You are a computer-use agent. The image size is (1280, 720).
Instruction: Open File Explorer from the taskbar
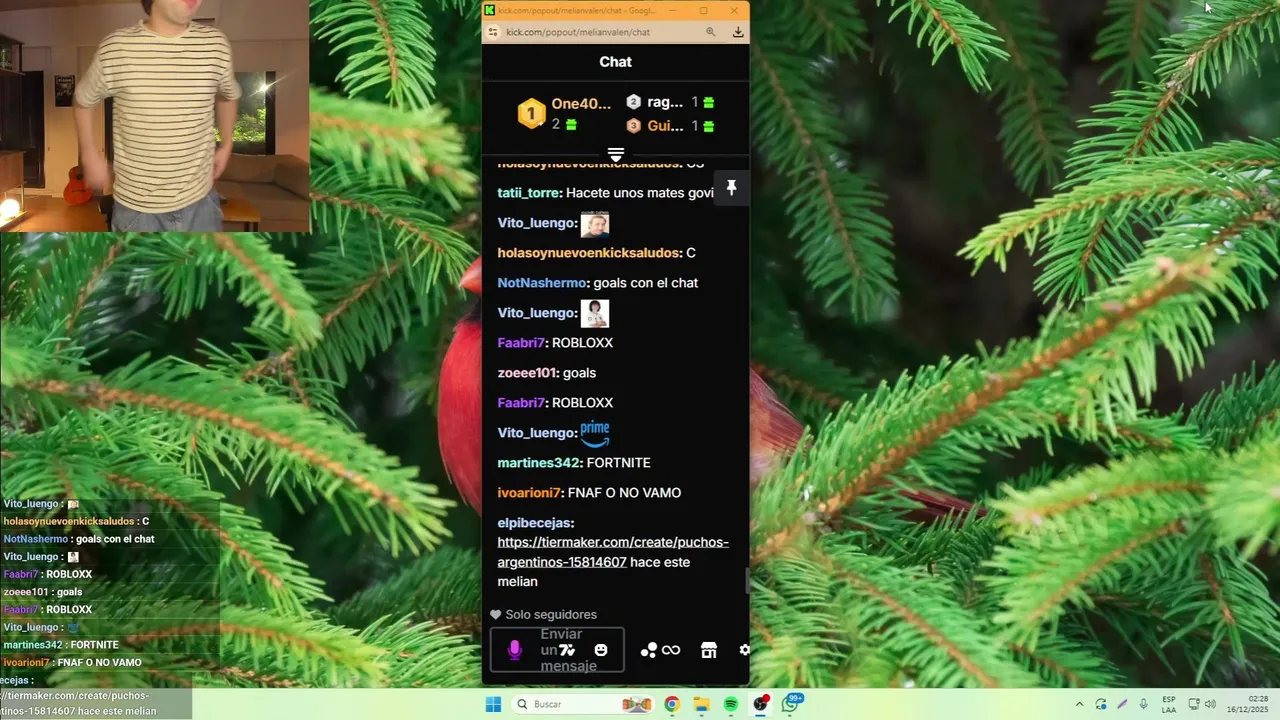(702, 704)
